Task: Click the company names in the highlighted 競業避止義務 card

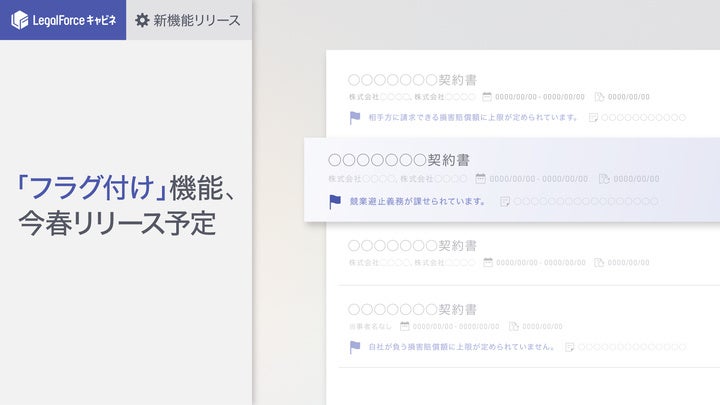Action: pos(398,179)
